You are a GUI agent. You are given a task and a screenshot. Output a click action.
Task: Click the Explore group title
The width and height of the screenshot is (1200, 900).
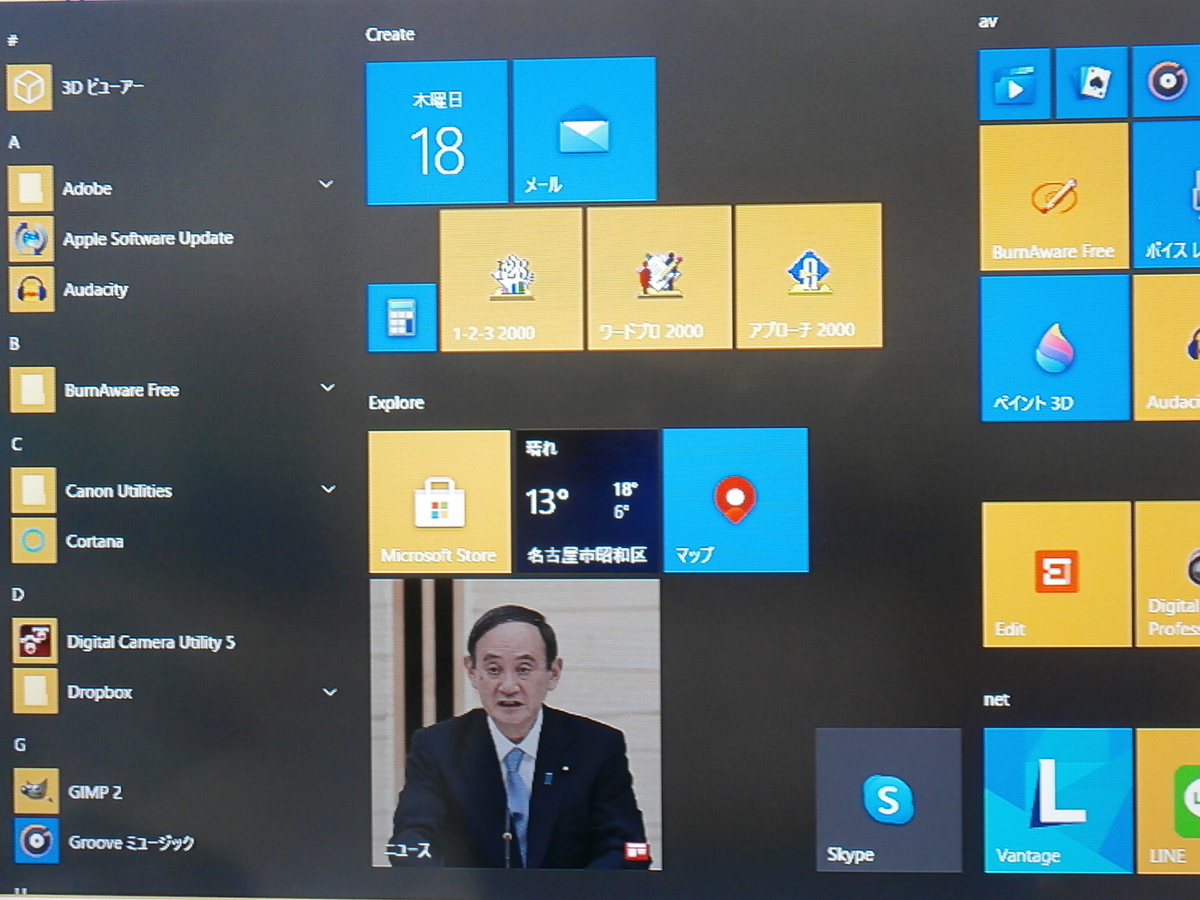[x=396, y=403]
